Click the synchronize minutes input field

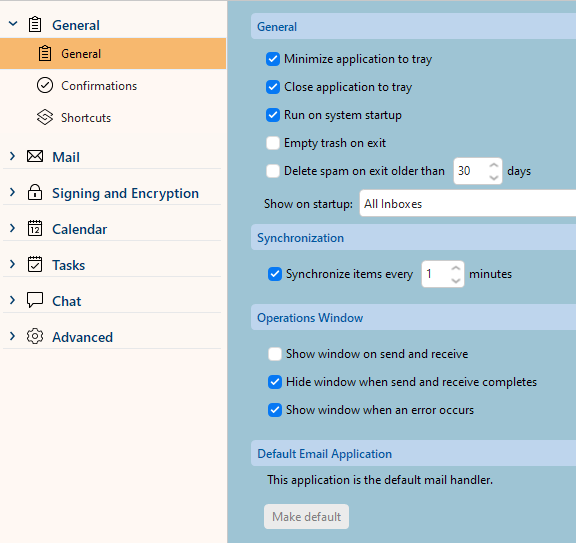click(437, 274)
